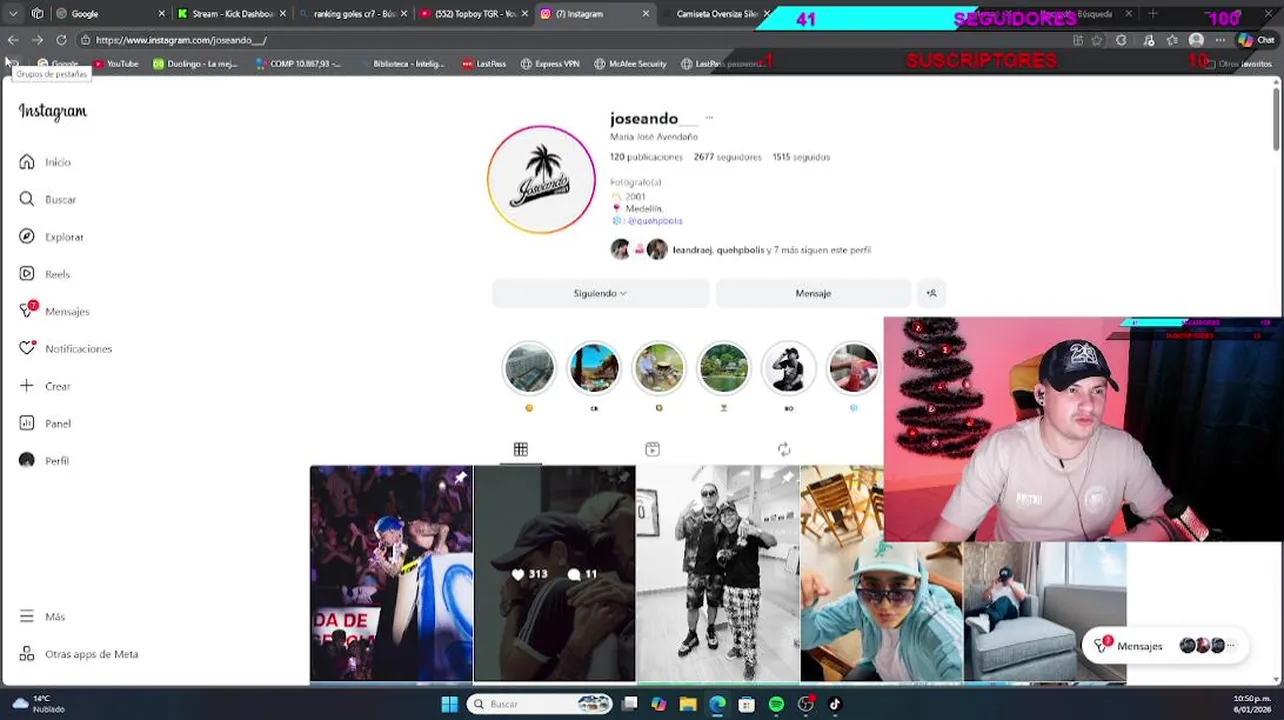Open Microsoft Store from taskbar
The image size is (1284, 720).
pyautogui.click(x=746, y=704)
